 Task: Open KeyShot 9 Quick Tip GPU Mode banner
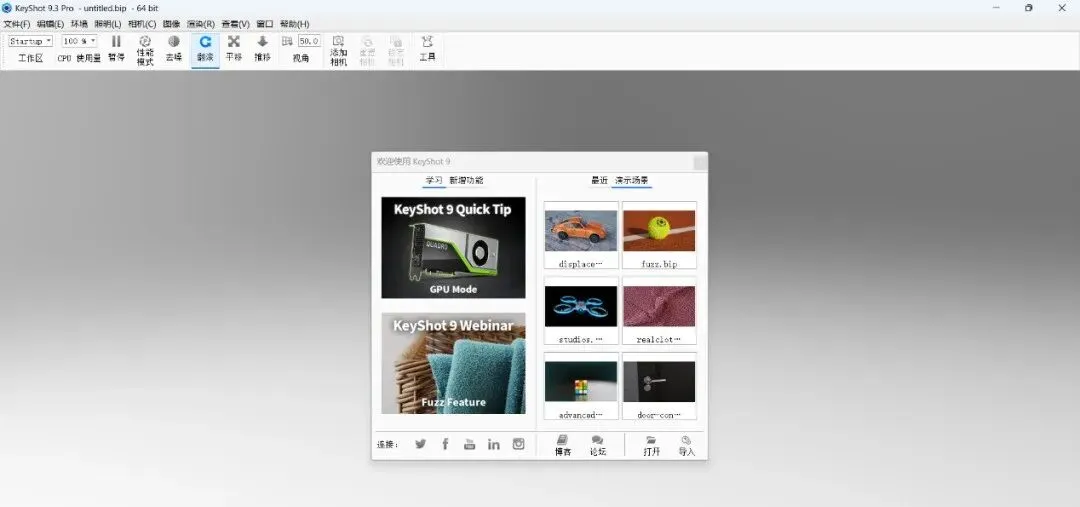click(x=453, y=247)
